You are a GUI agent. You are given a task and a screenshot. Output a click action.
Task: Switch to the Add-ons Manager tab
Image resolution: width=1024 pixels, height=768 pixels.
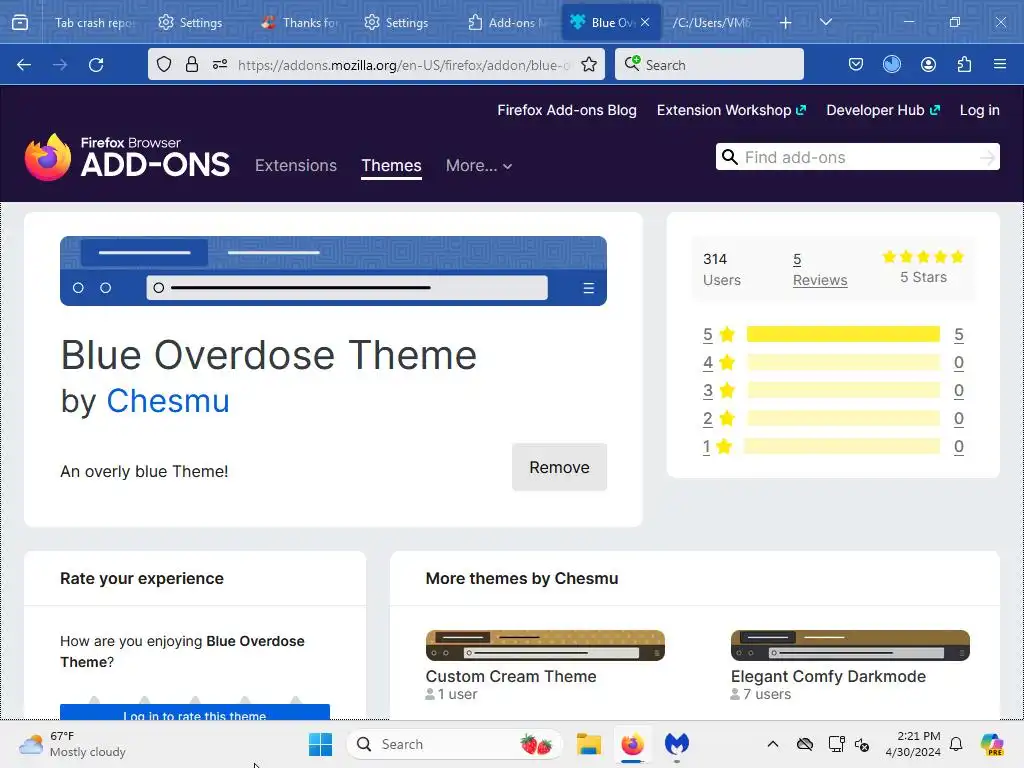[x=505, y=23]
